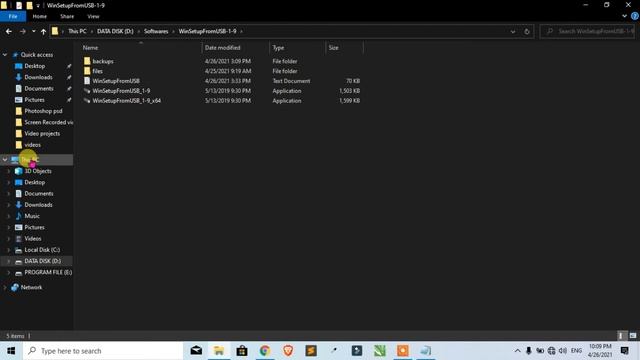The image size is (640, 360).
Task: Select the WinSetupFromUSB text document
Action: point(116,81)
